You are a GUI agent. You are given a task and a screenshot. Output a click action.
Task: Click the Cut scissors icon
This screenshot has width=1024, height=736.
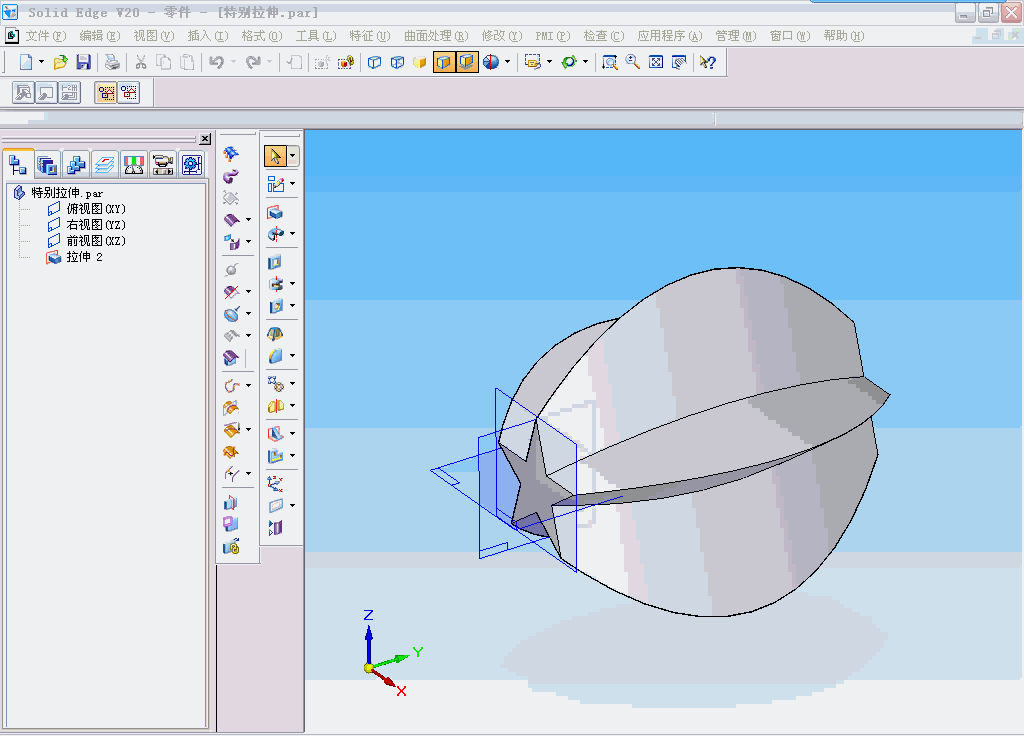click(141, 62)
